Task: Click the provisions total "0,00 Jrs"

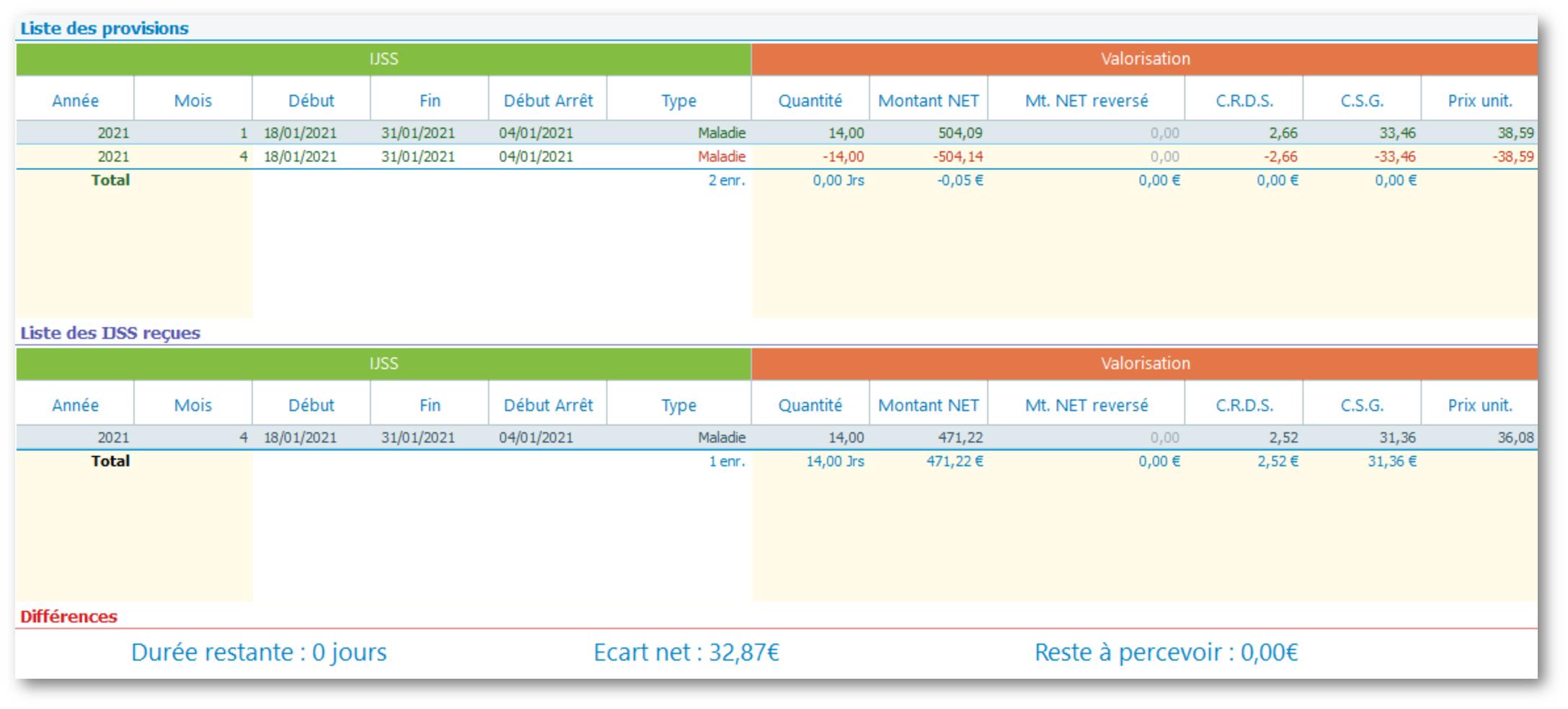Action: click(x=838, y=181)
